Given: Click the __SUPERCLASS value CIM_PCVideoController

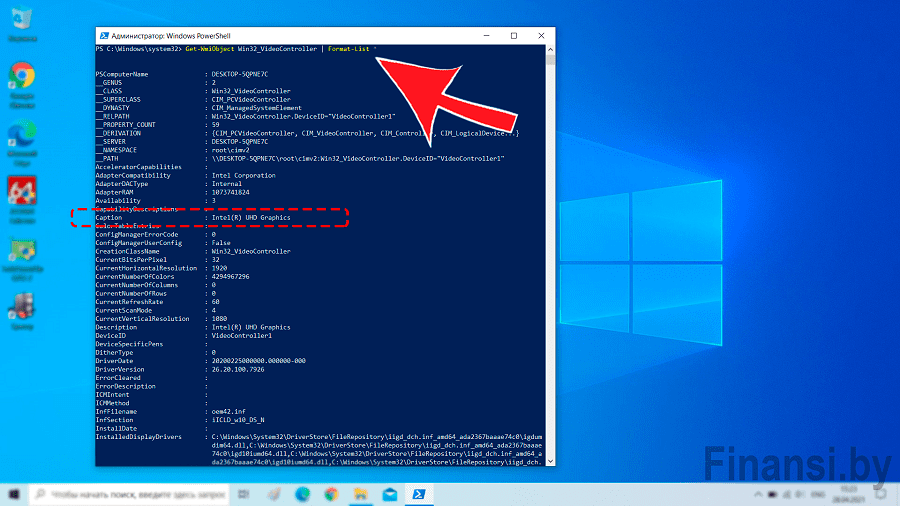Looking at the screenshot, I should pyautogui.click(x=251, y=99).
